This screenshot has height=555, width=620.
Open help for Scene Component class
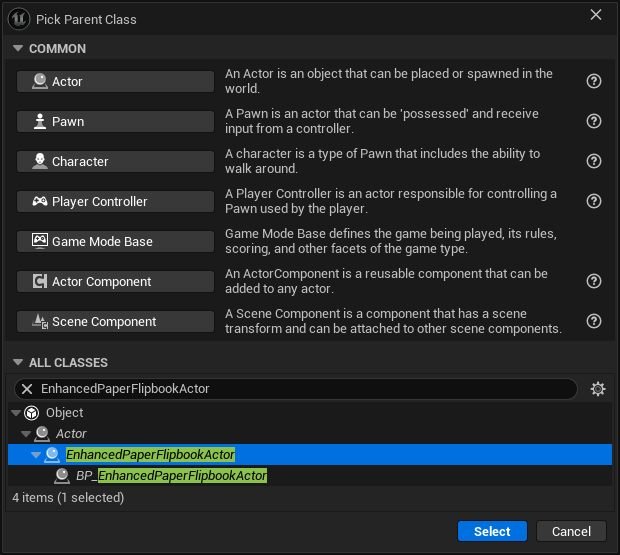tap(594, 321)
